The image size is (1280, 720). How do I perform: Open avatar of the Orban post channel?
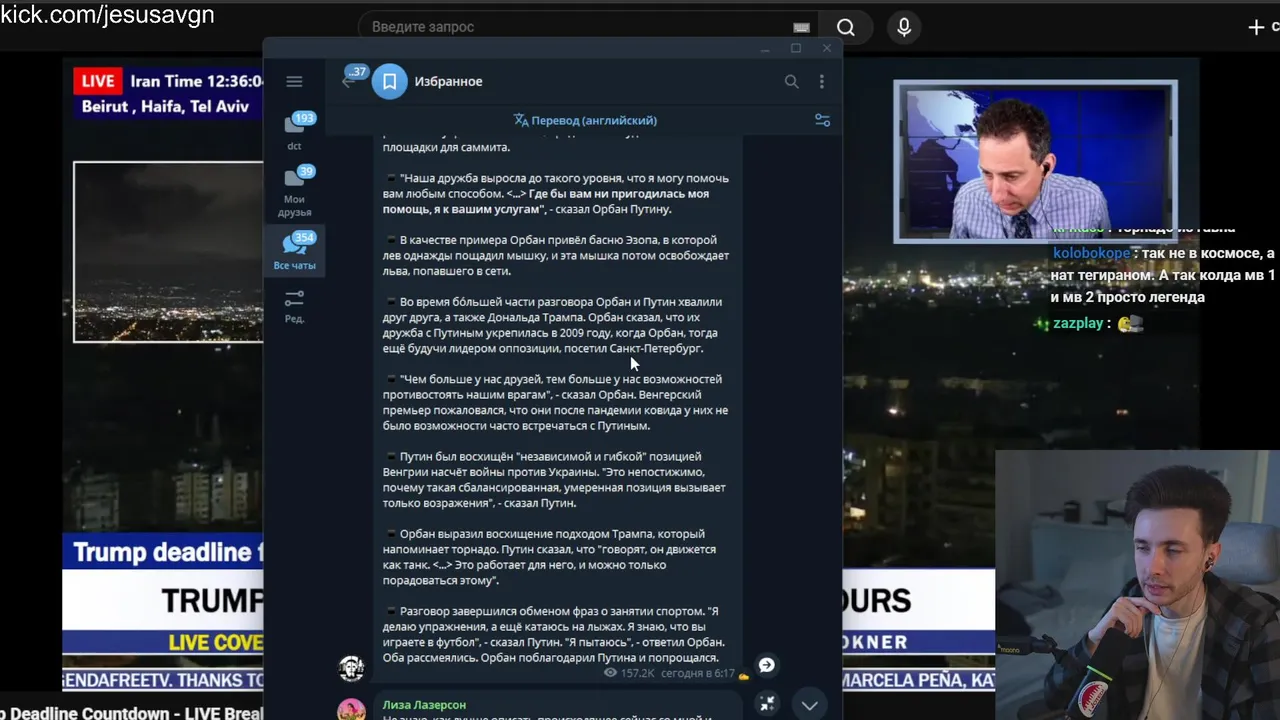click(351, 667)
